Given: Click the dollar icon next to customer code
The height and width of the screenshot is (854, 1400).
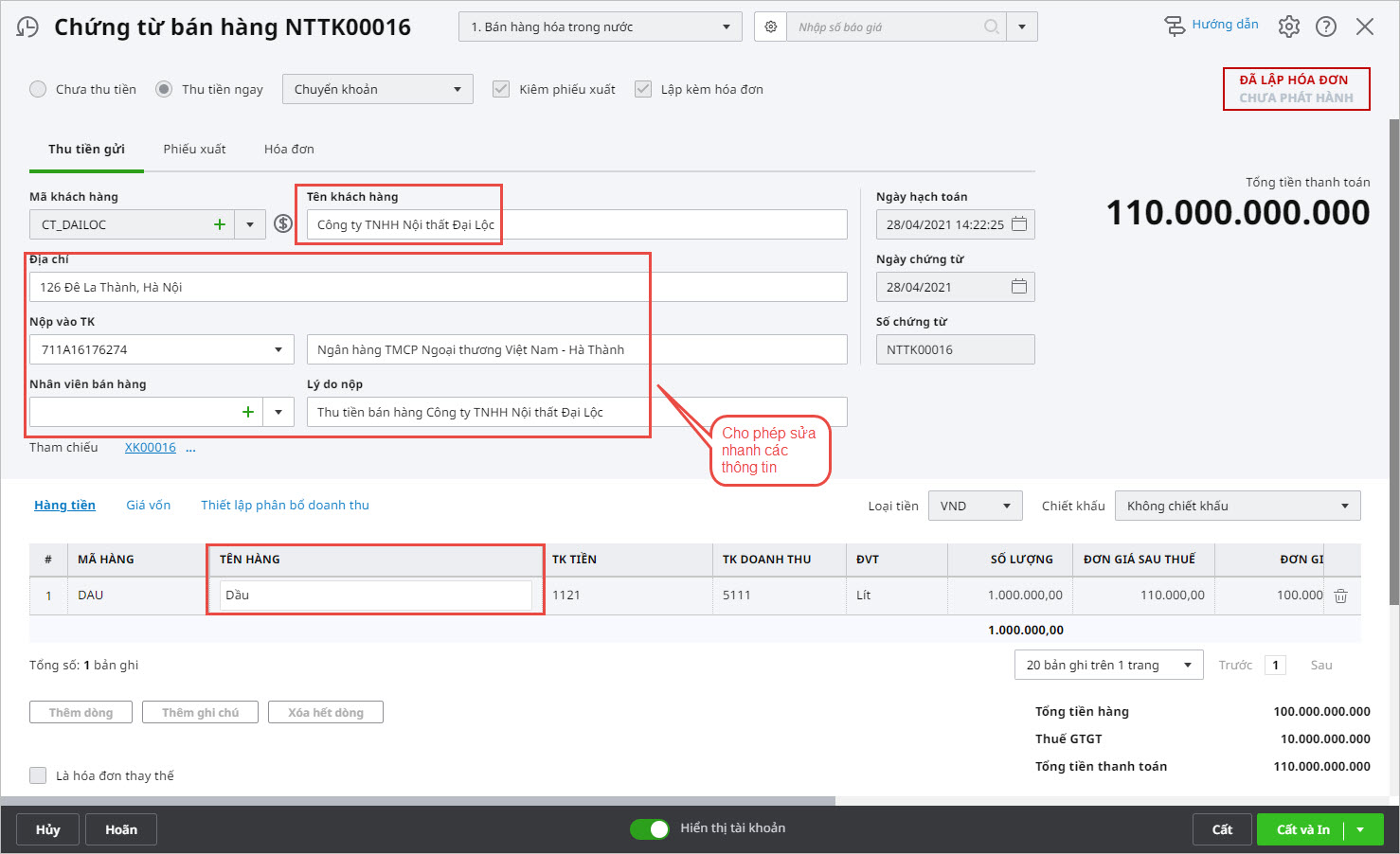Looking at the screenshot, I should (282, 224).
